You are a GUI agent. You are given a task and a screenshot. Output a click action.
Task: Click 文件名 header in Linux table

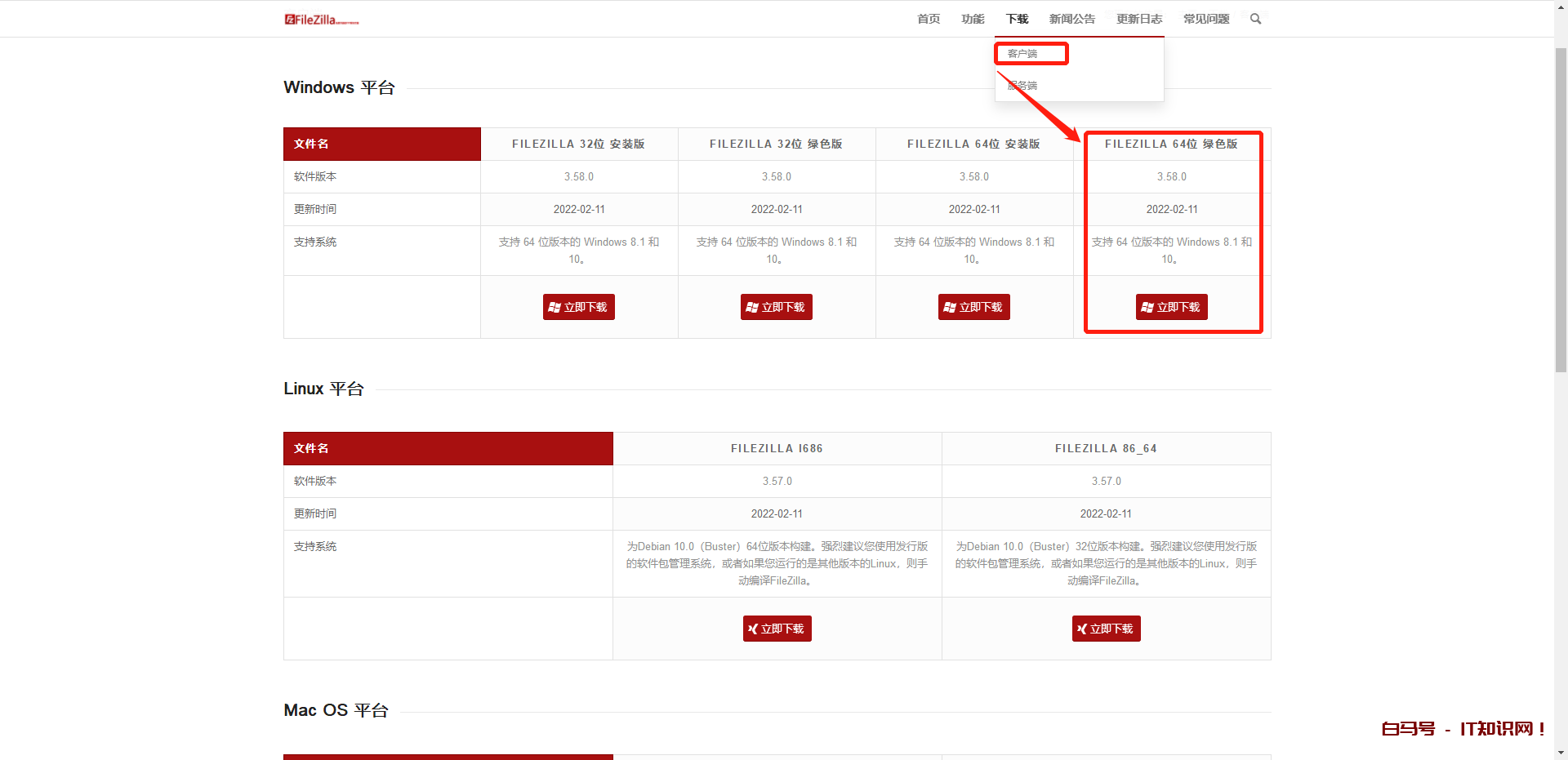448,448
